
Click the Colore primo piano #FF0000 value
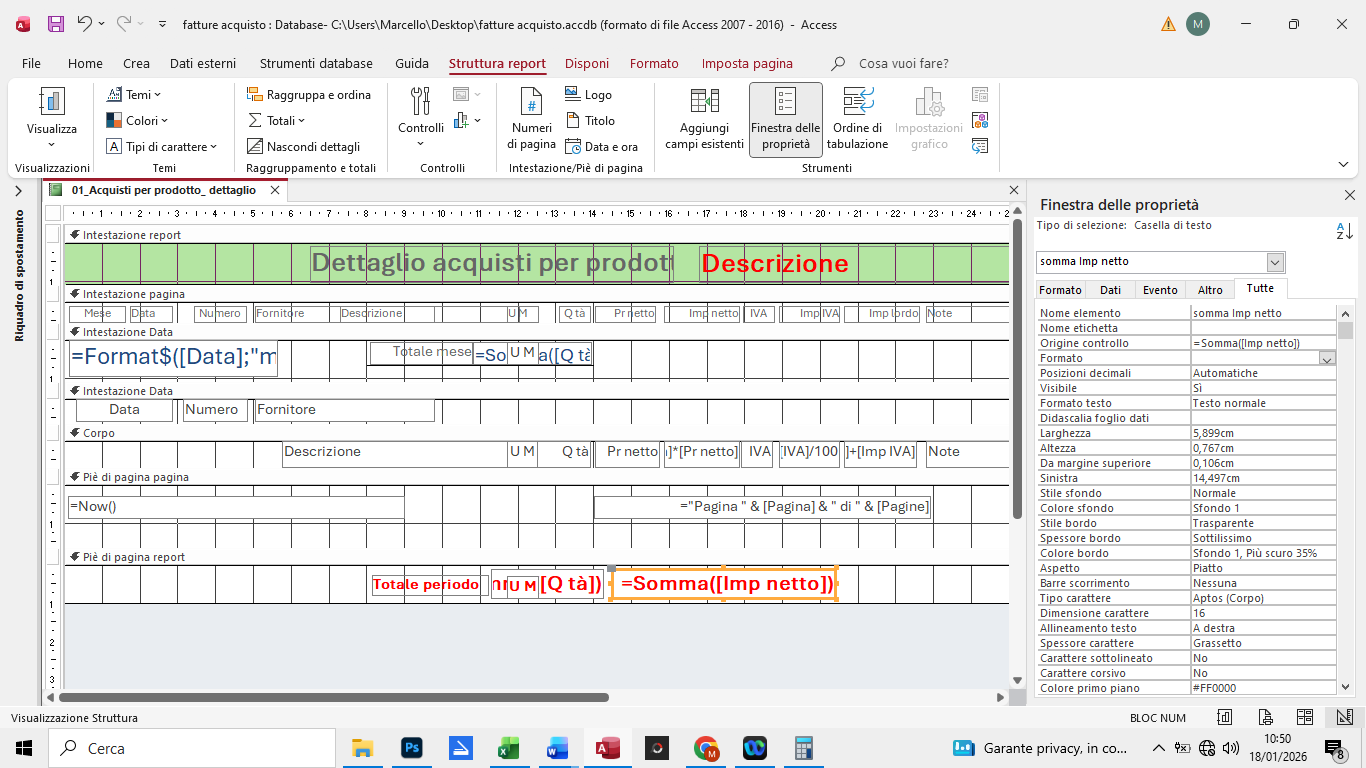point(1263,688)
